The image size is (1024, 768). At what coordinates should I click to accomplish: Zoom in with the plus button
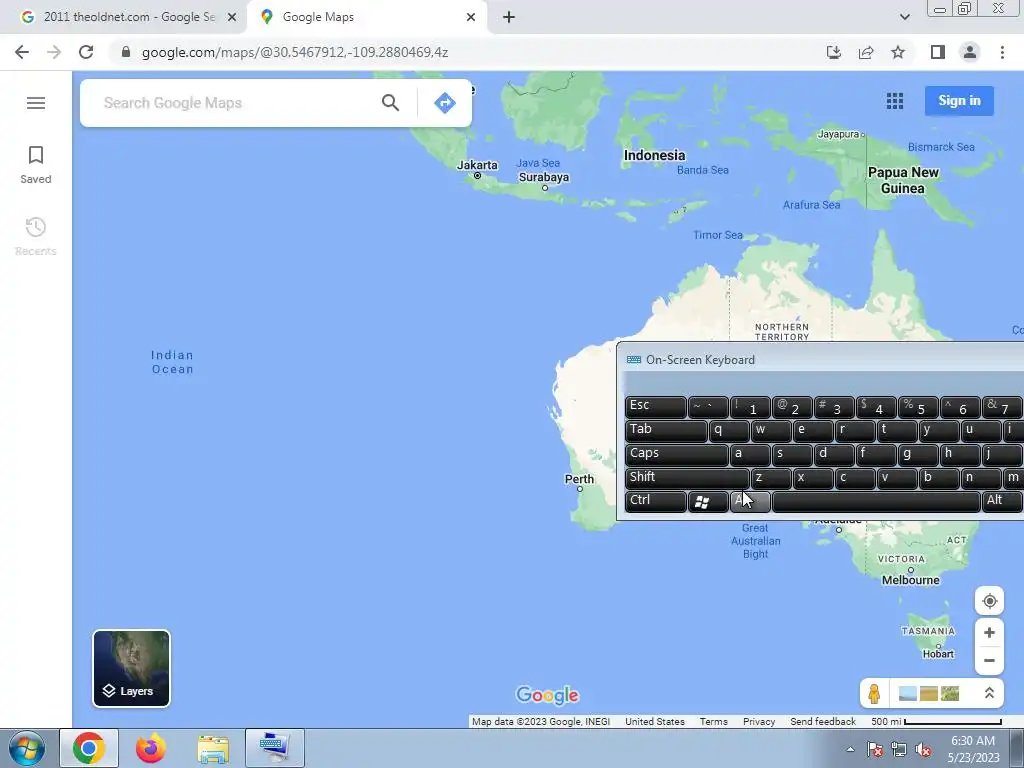coord(989,633)
